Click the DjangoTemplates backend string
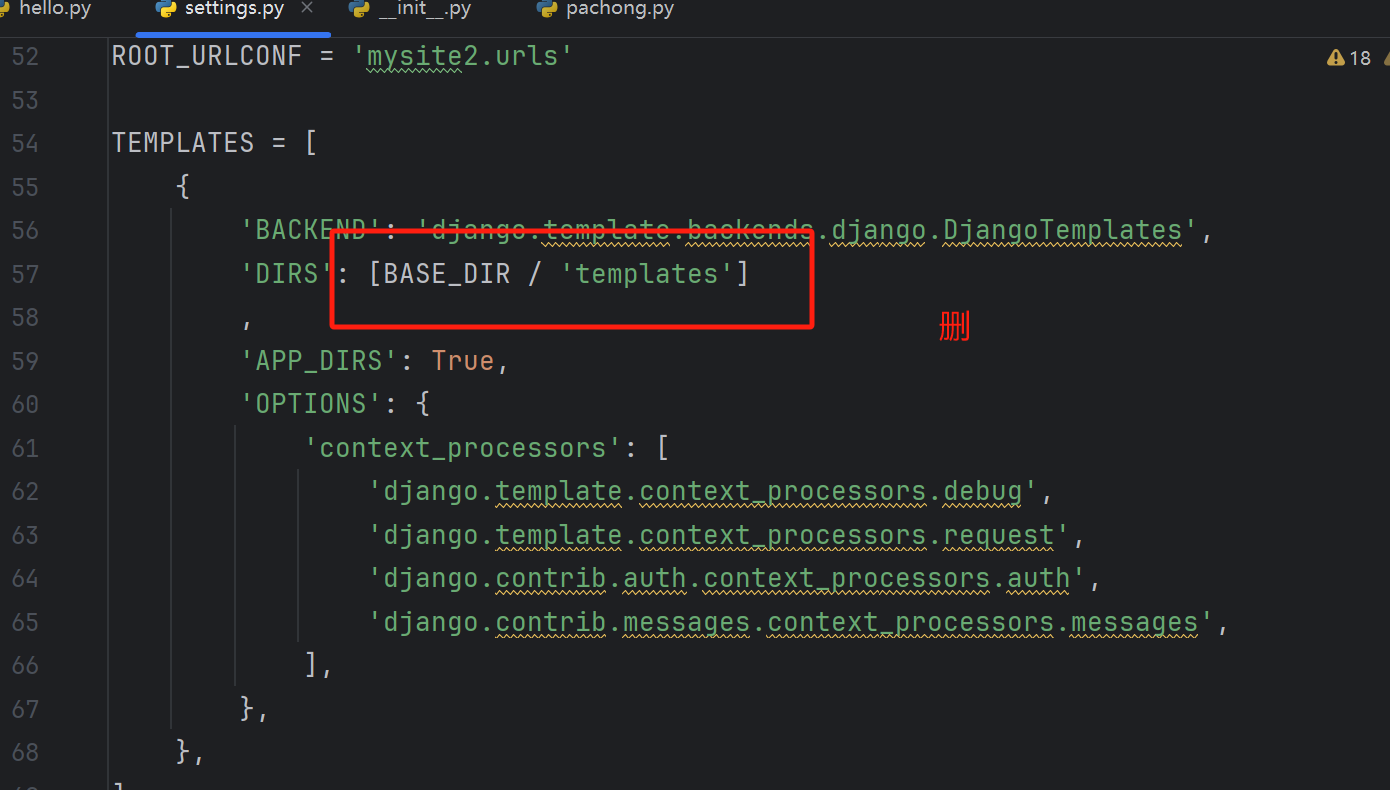 click(806, 230)
